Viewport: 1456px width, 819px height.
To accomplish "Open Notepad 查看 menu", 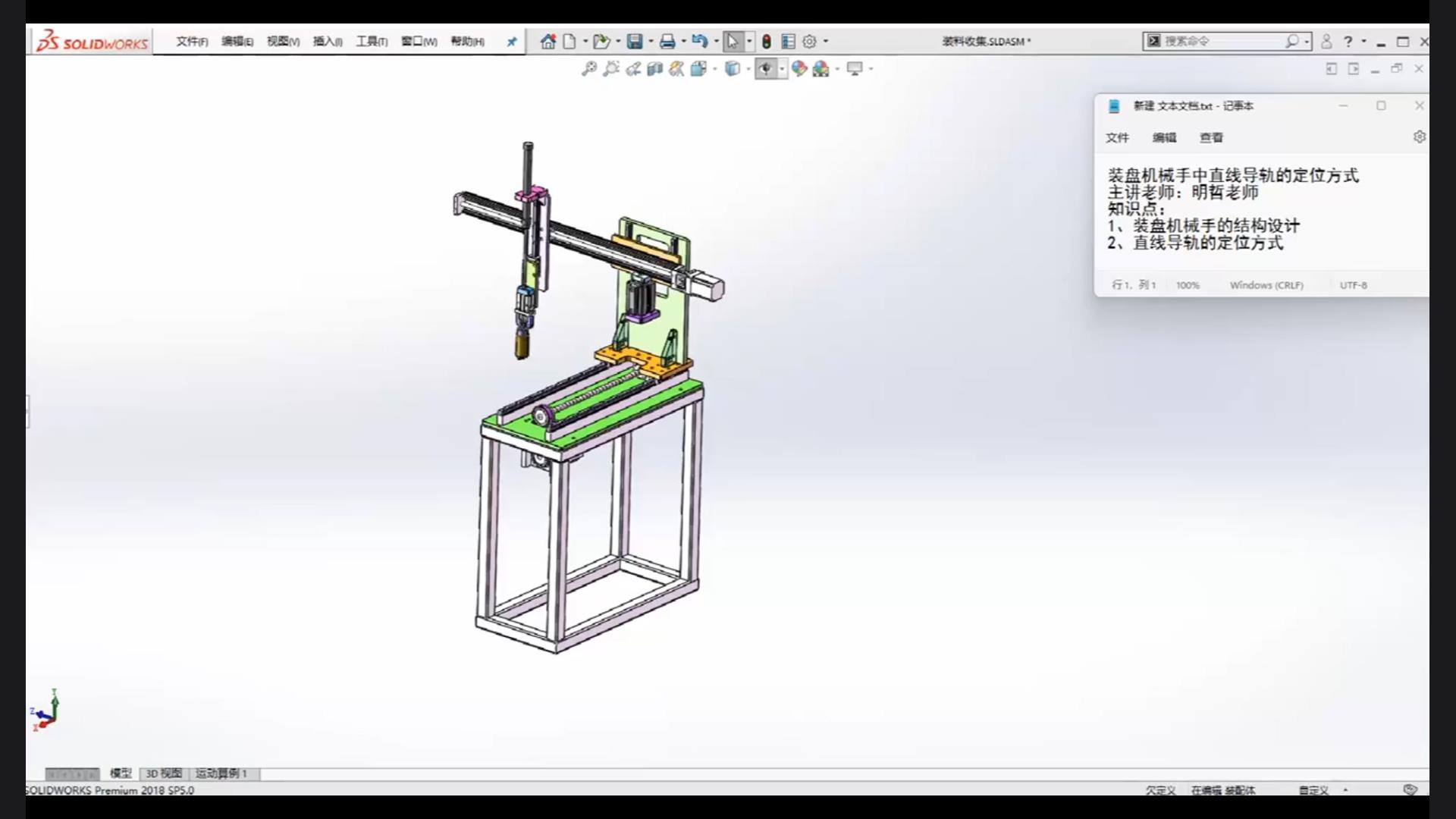I will 1211,137.
